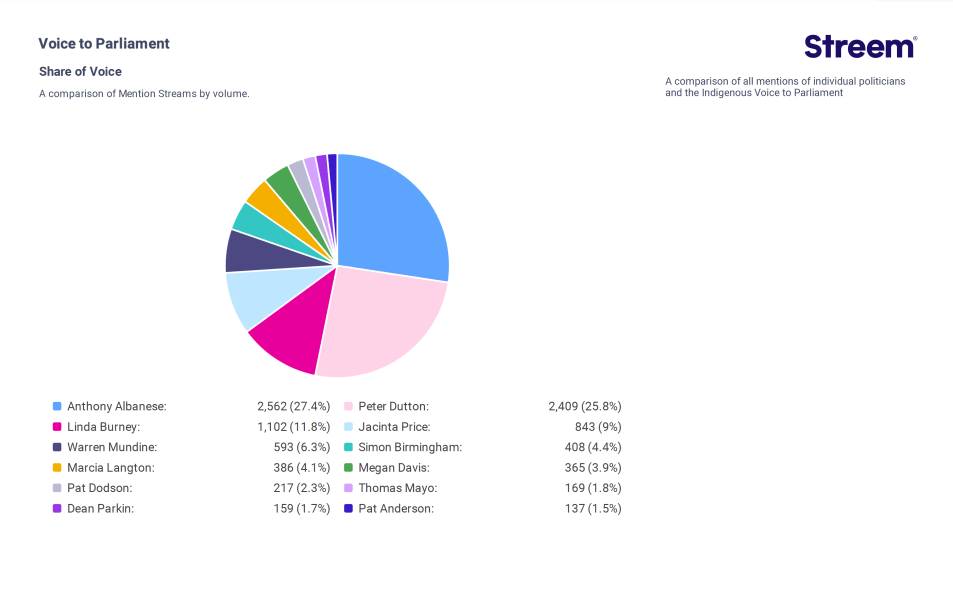Click the '365 (3.9%)' value

593,467
